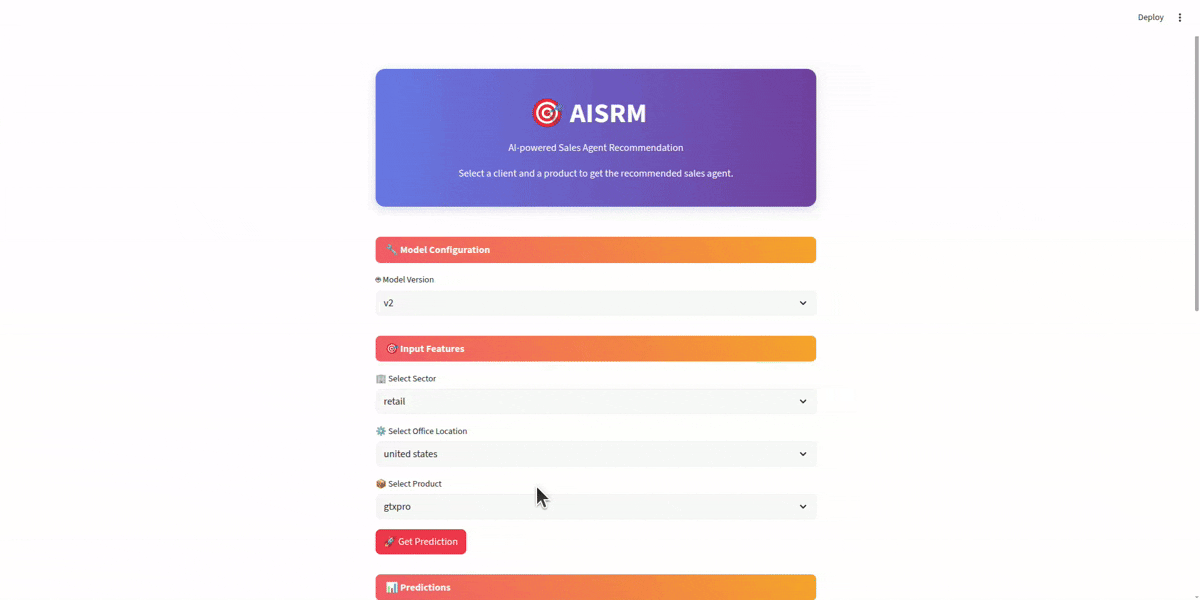
Task: Click the Deploy button
Action: point(1150,17)
